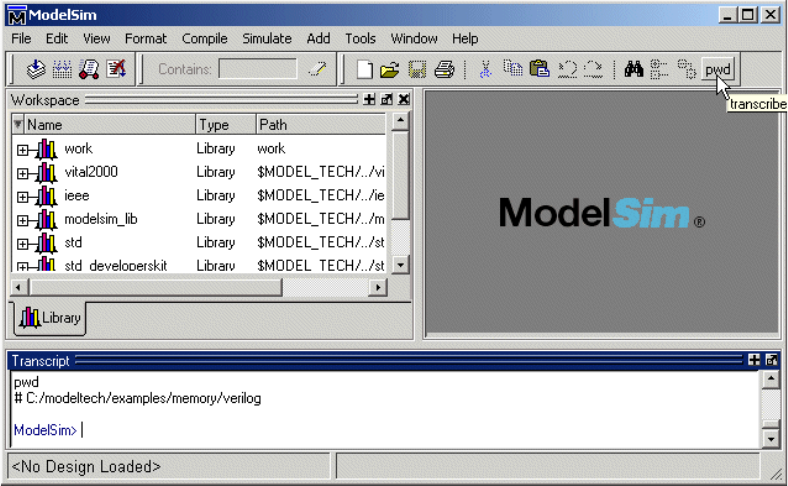Click the Save toolbar icon

[x=417, y=69]
